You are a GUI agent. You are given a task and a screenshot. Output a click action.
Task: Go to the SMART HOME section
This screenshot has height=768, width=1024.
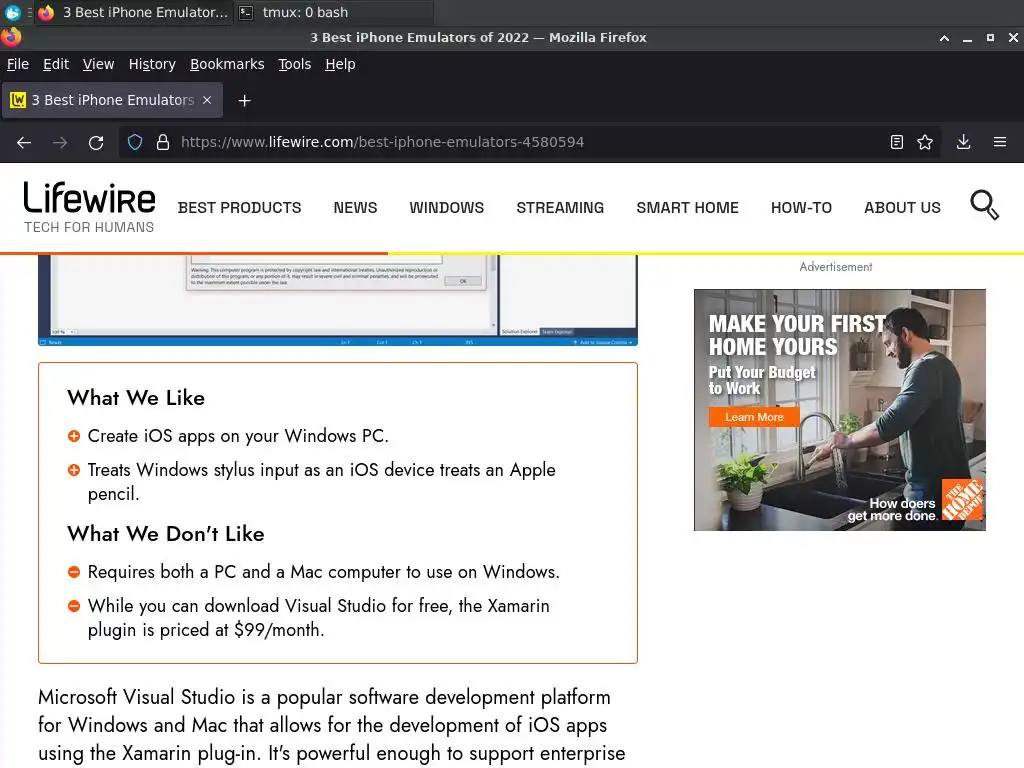[688, 208]
